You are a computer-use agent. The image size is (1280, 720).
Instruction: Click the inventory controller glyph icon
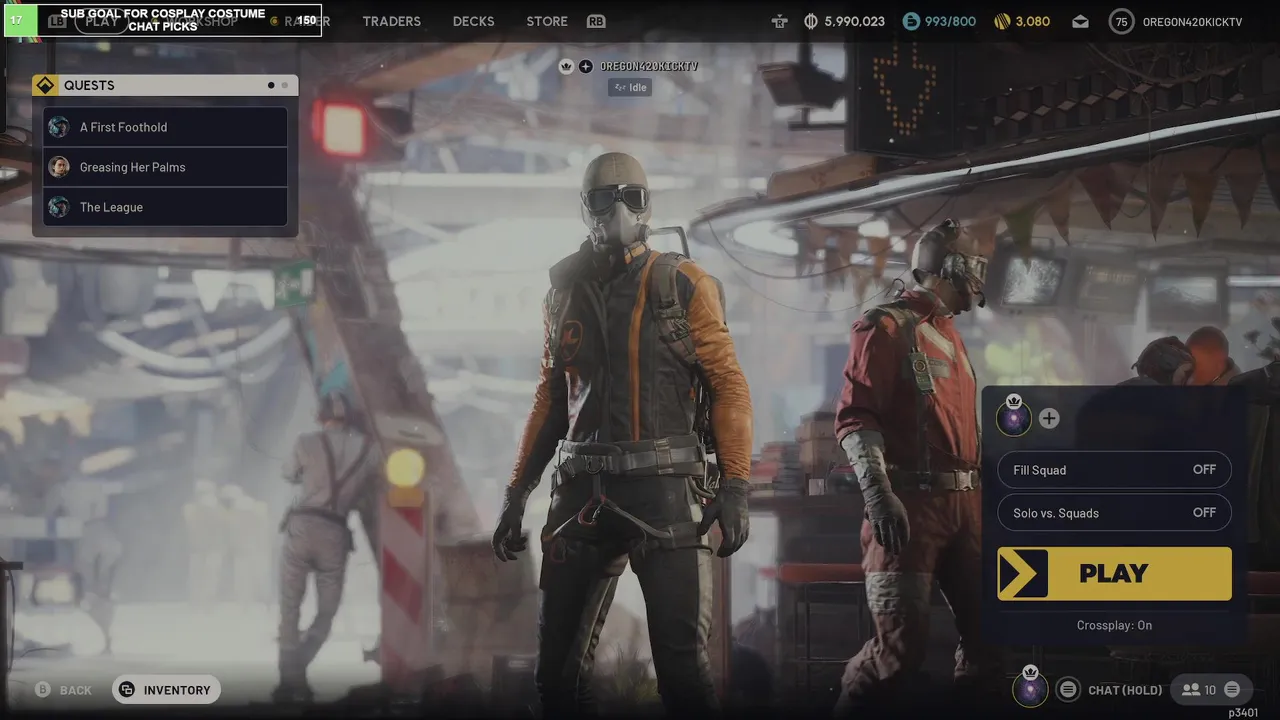[x=127, y=690]
